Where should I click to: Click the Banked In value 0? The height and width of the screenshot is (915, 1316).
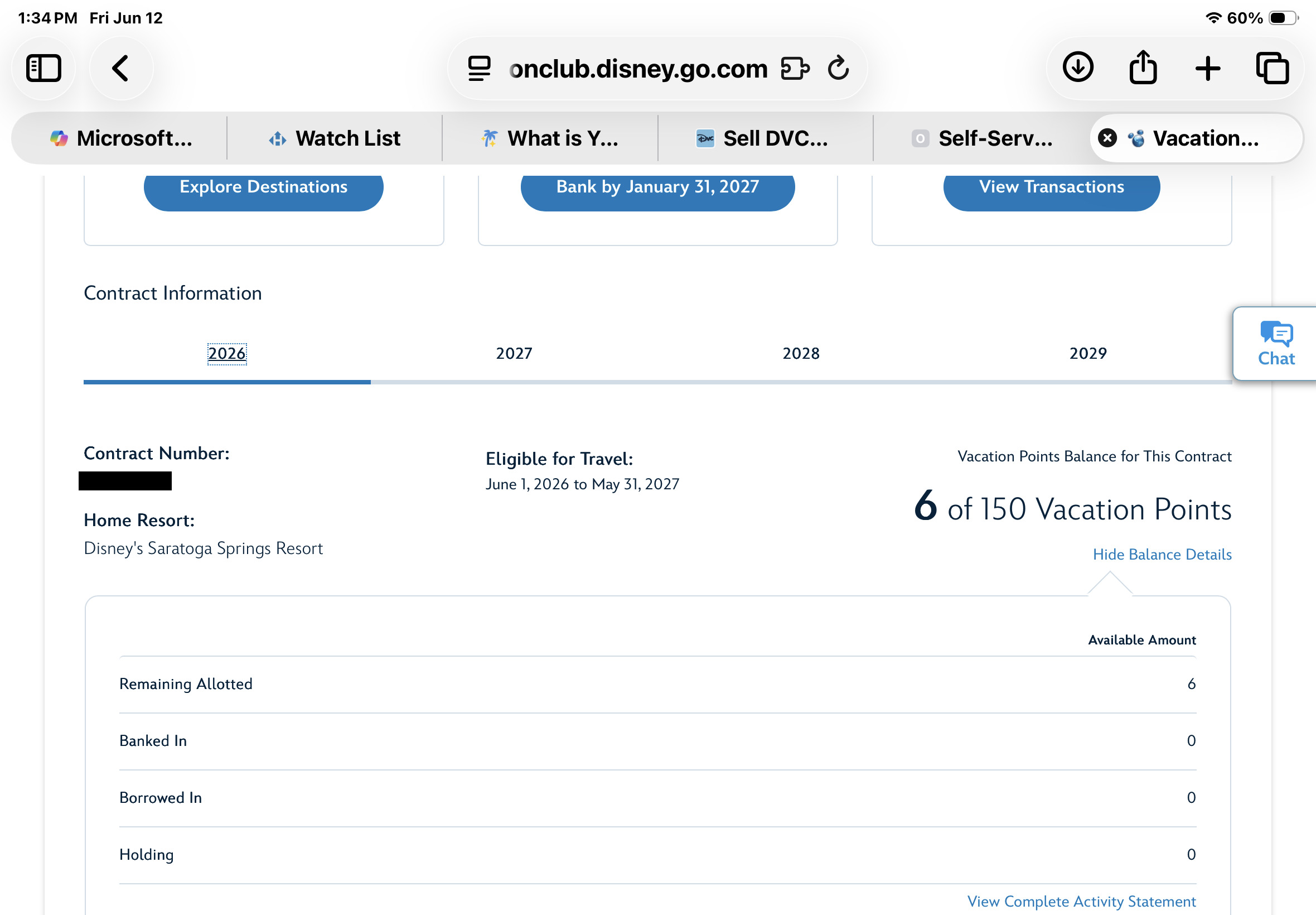[1191, 741]
